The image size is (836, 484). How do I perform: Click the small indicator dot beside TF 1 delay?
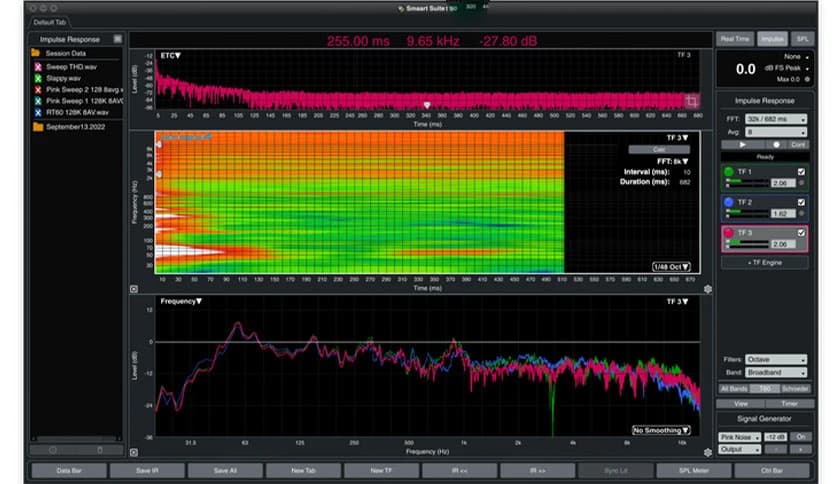tap(801, 183)
